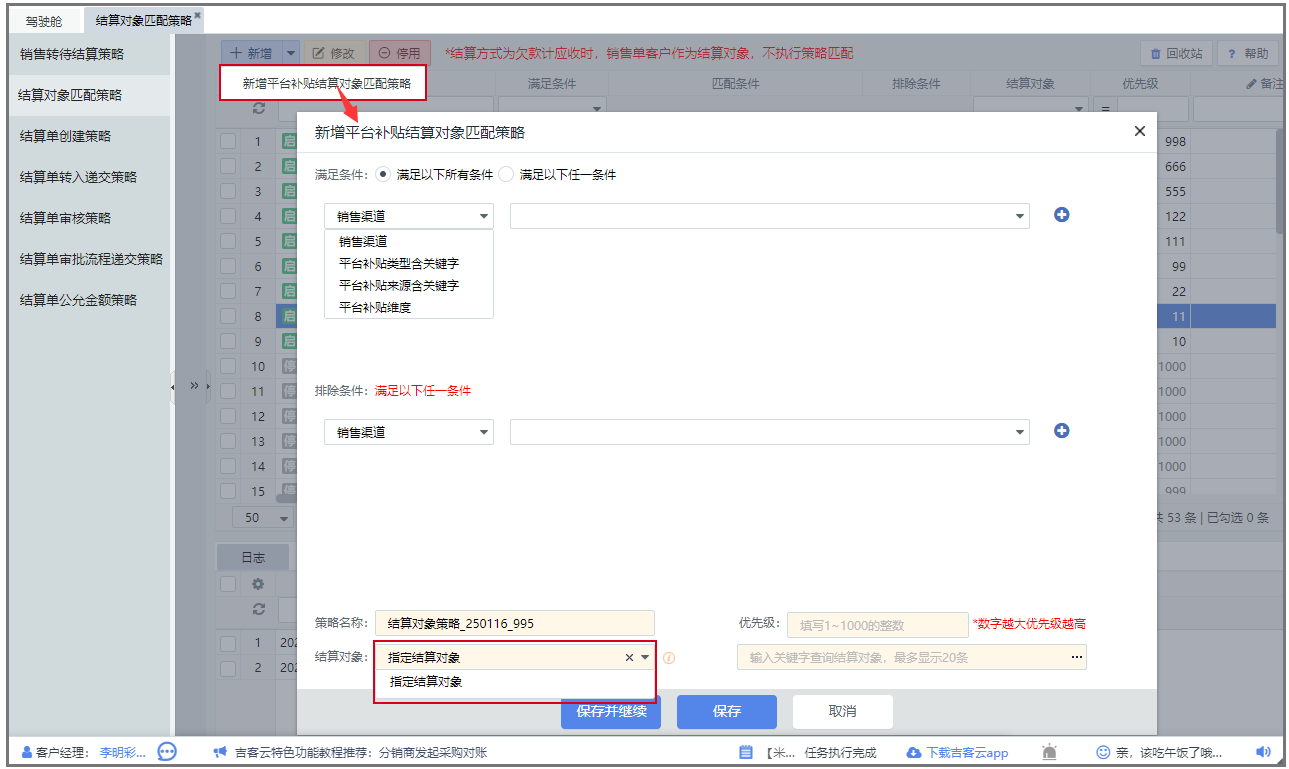Screen dimensions: 1289x769
Task: Switch to the 驾驶舱 tab
Action: pos(44,20)
